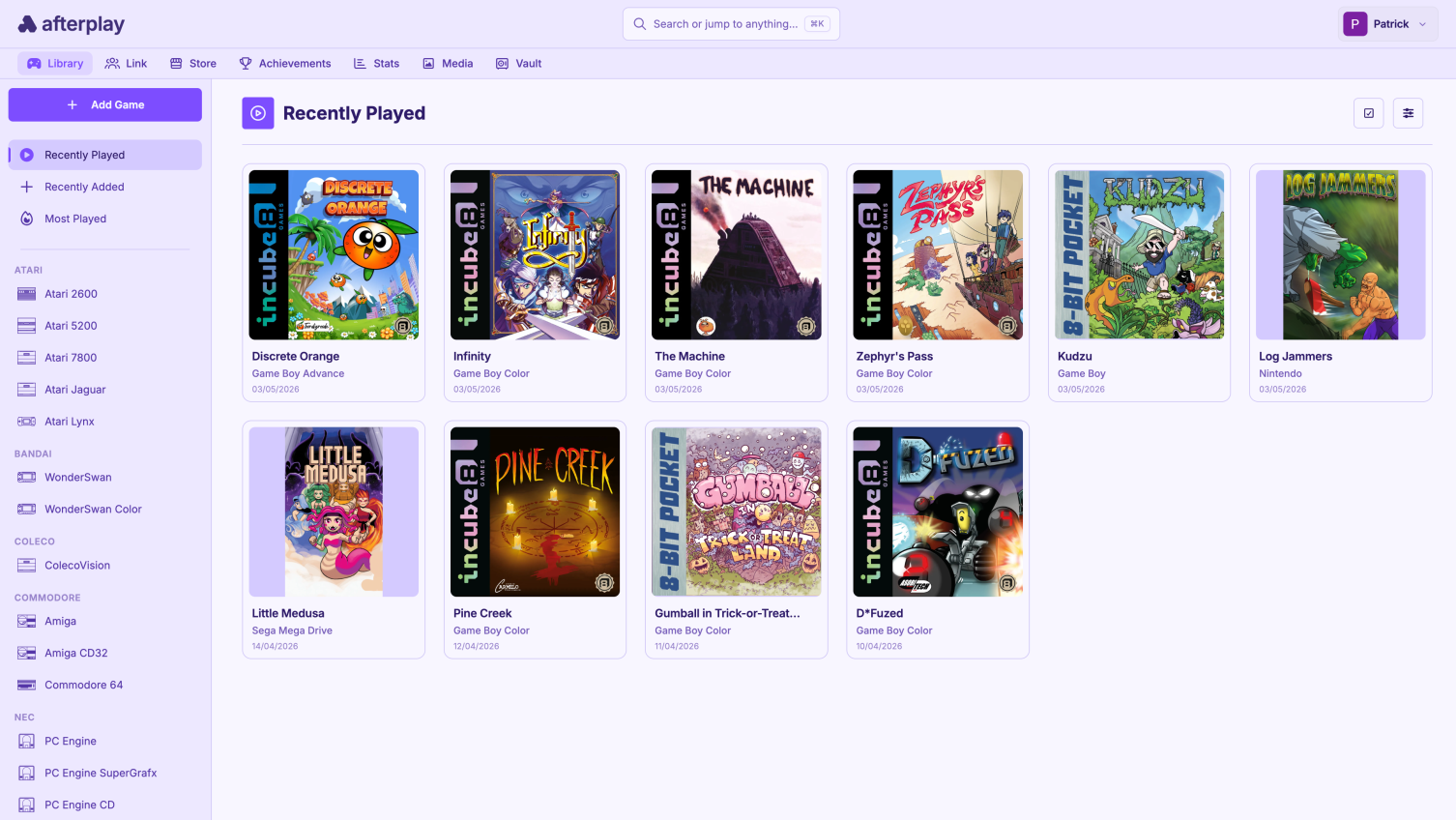Screen dimensions: 1456x820
Task: Open The Machine game cover
Action: click(x=737, y=255)
